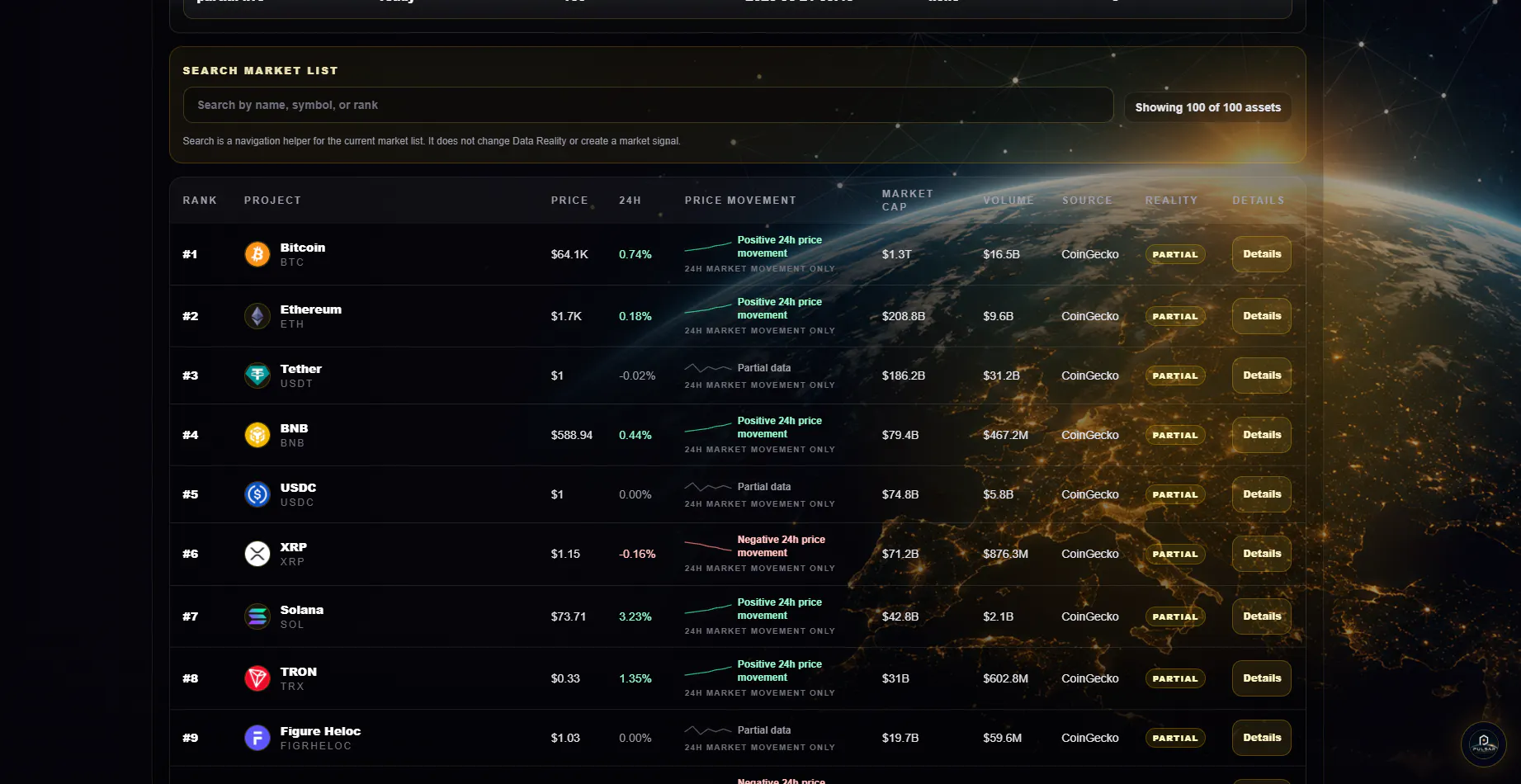Viewport: 1521px width, 784px height.
Task: Click the PRICE column header
Action: tap(569, 201)
